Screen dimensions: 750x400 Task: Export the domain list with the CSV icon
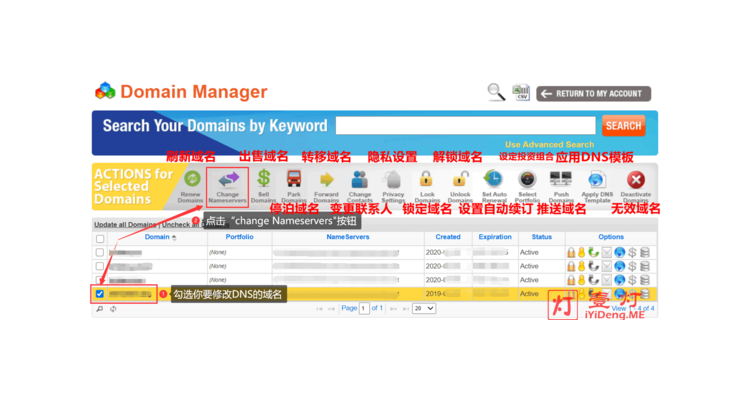521,92
